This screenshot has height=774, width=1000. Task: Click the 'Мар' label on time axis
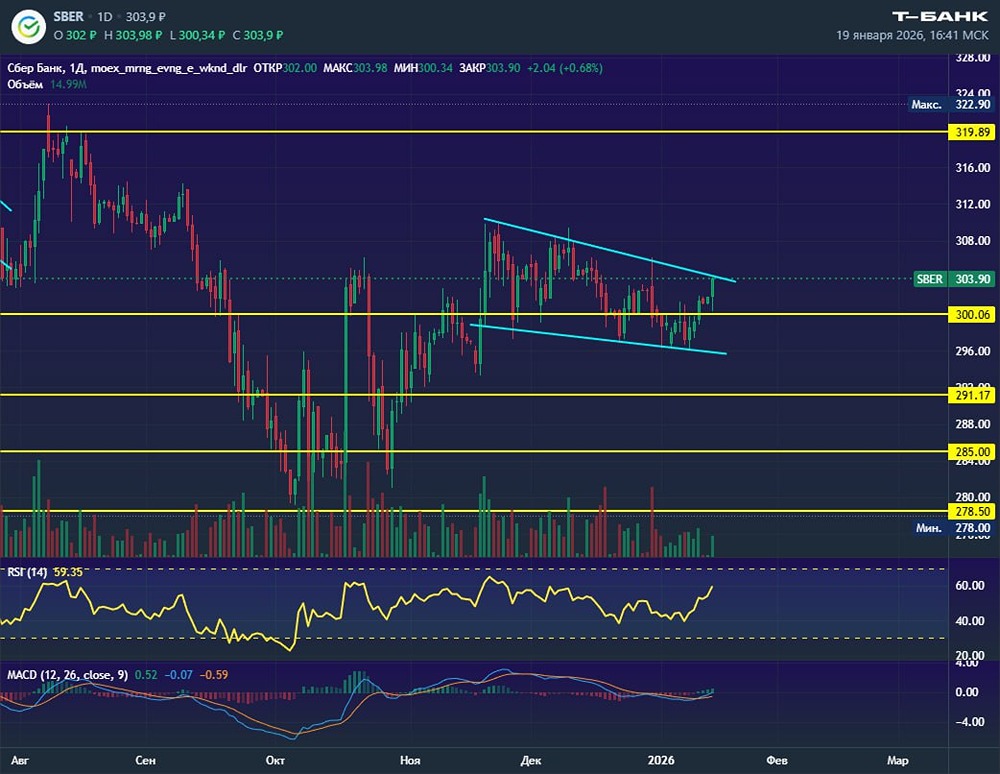click(897, 760)
